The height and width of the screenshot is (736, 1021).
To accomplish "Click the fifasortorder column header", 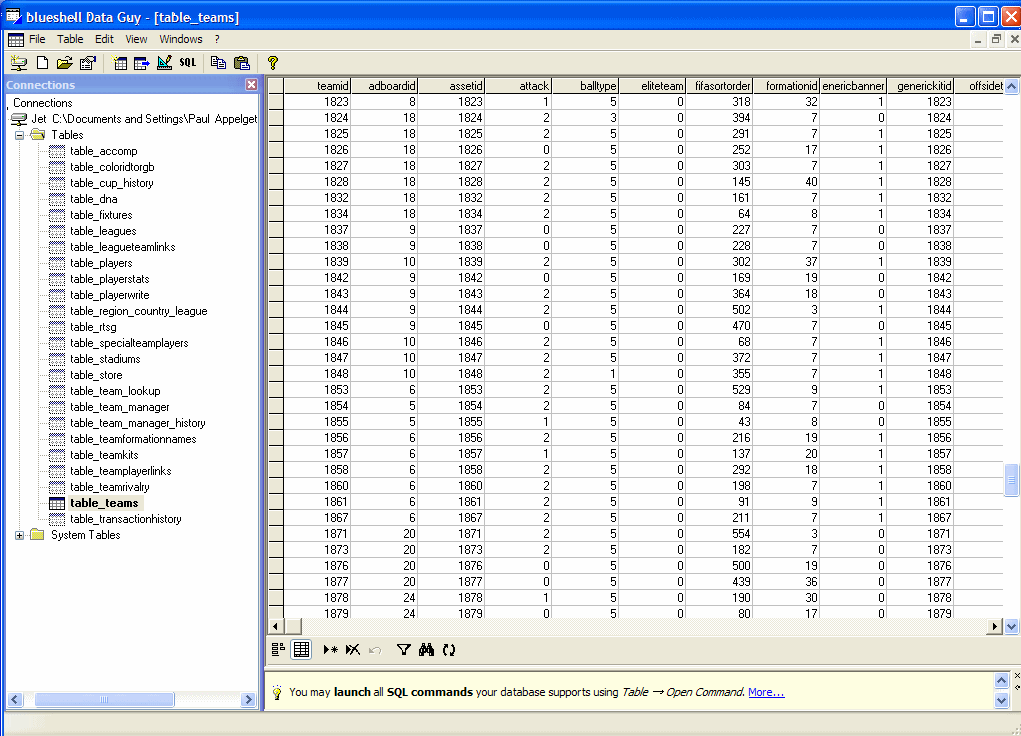I will 719,86.
